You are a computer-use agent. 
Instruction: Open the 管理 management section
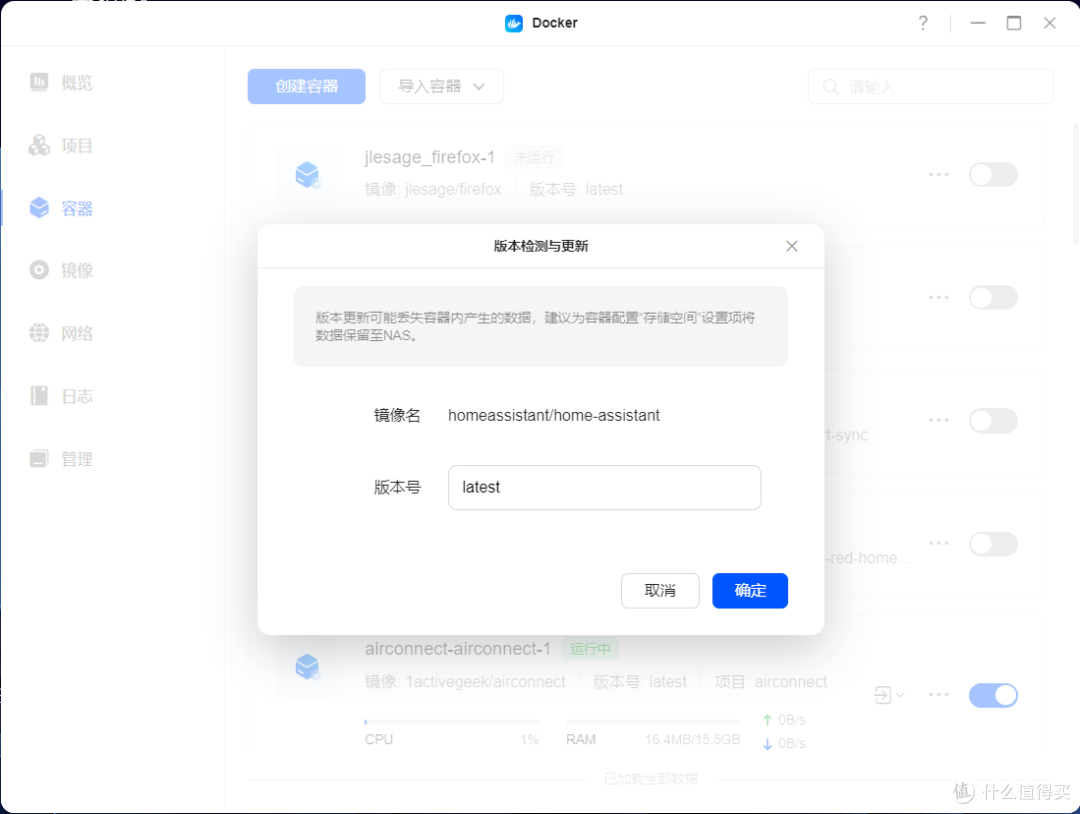pos(61,459)
